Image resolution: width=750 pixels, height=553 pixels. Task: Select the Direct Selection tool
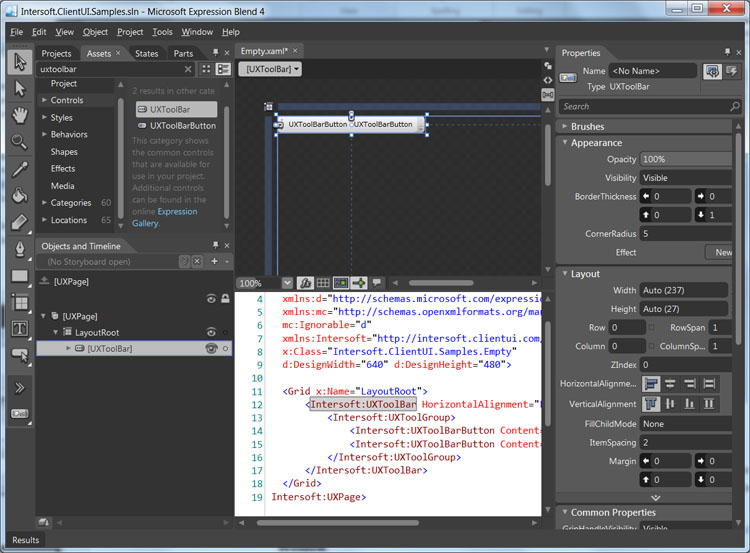(x=20, y=88)
